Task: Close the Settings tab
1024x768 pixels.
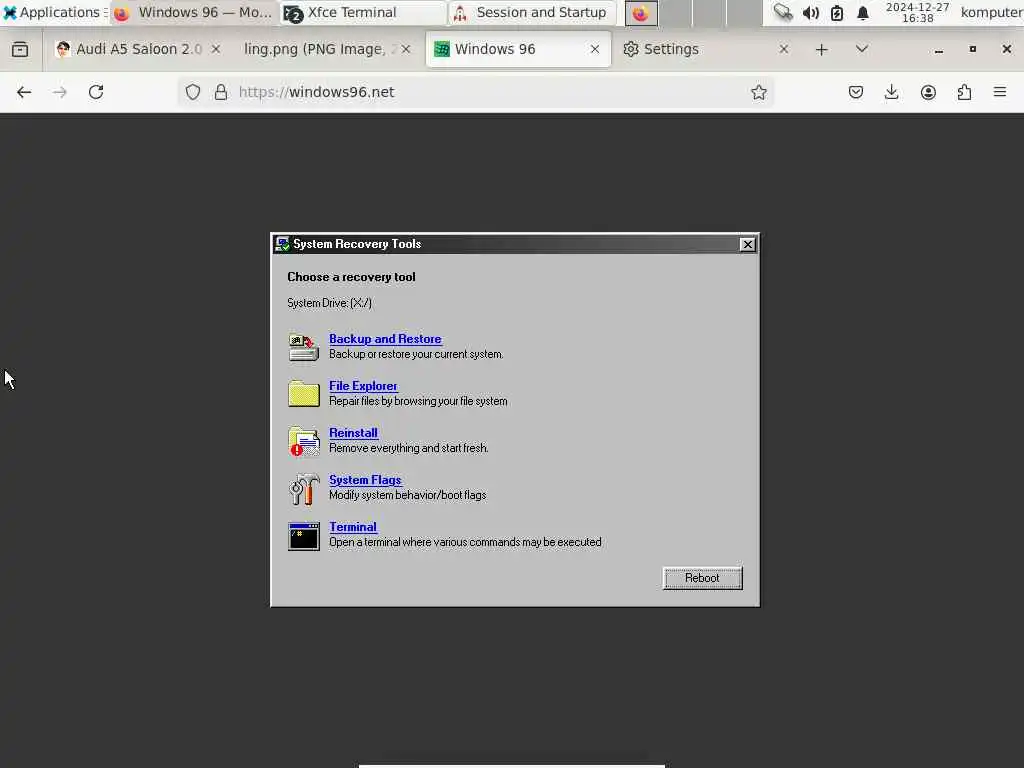Action: [x=784, y=49]
